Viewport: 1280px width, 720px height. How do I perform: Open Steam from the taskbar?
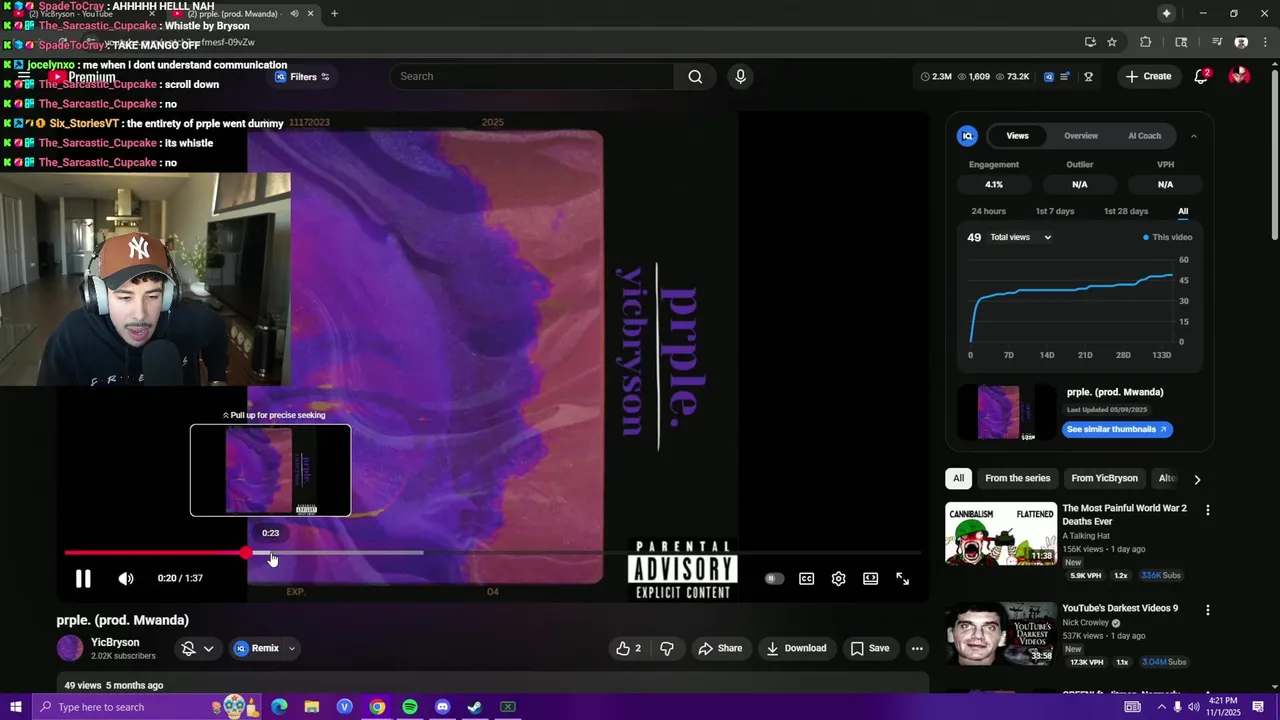click(475, 707)
